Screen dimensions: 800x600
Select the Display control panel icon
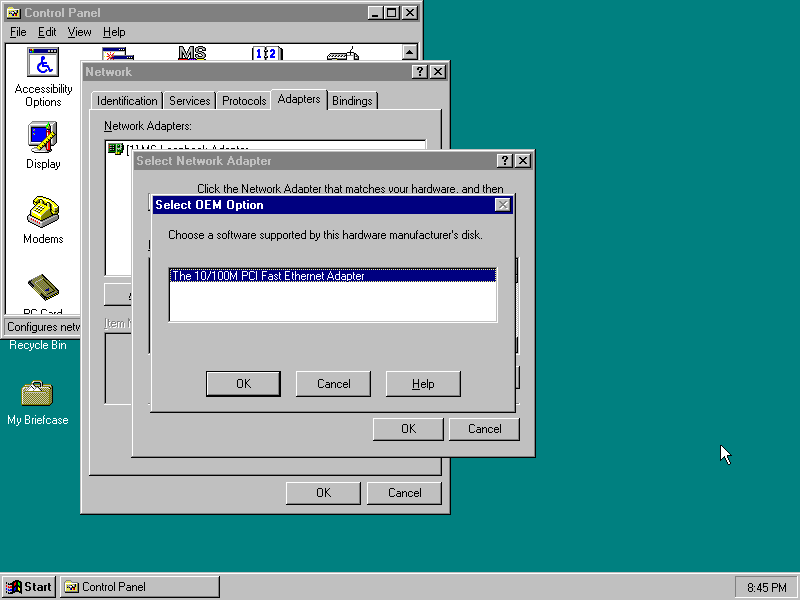43,137
